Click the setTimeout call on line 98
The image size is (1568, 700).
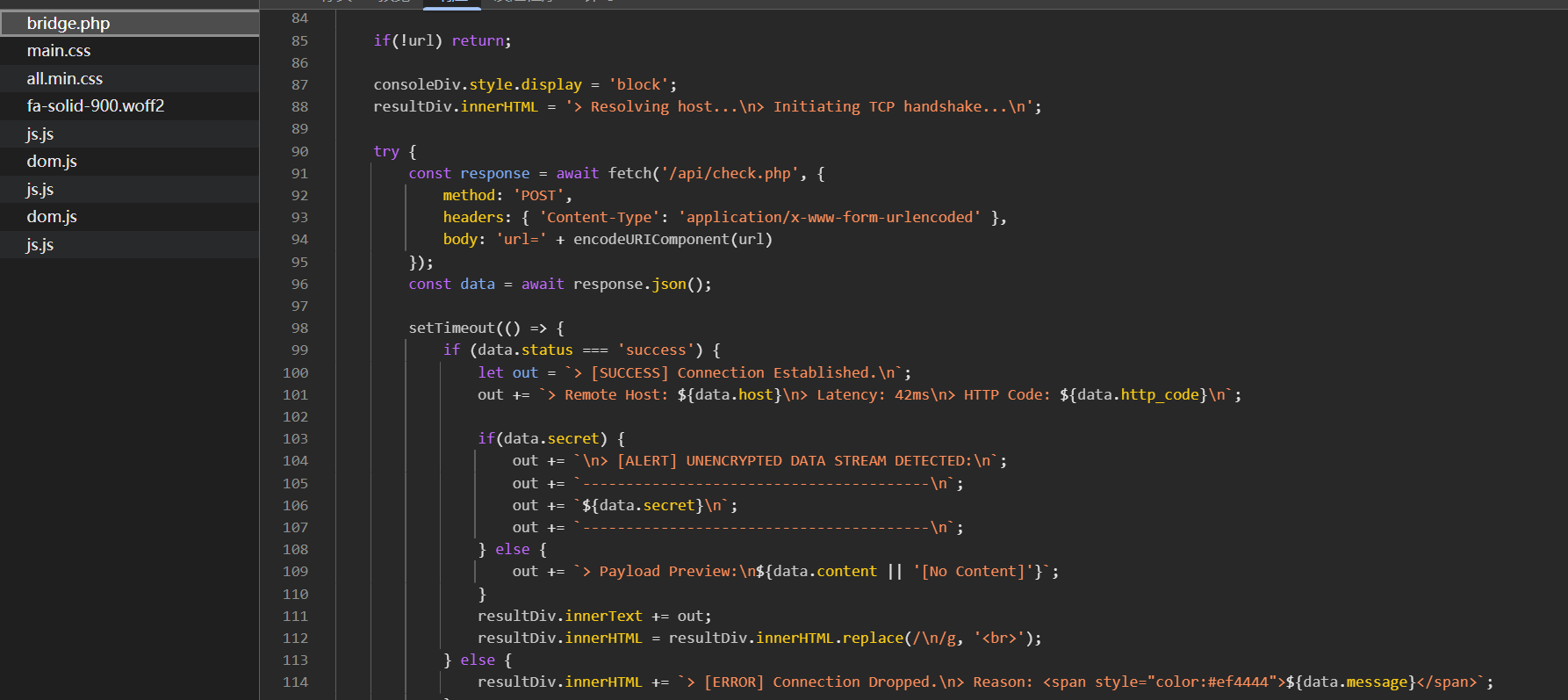[x=451, y=328]
